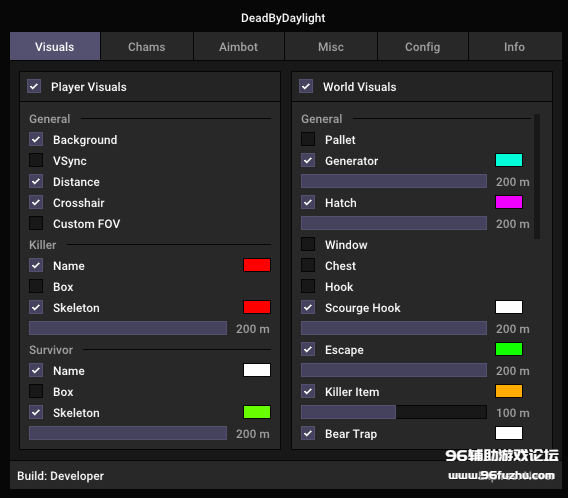The width and height of the screenshot is (568, 498).
Task: Toggle the Player Visuals checkbox
Action: tap(34, 87)
